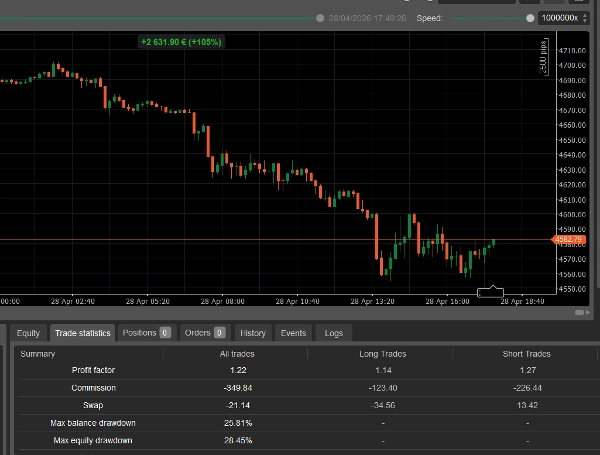Click the Positions tab count badge

pos(165,333)
